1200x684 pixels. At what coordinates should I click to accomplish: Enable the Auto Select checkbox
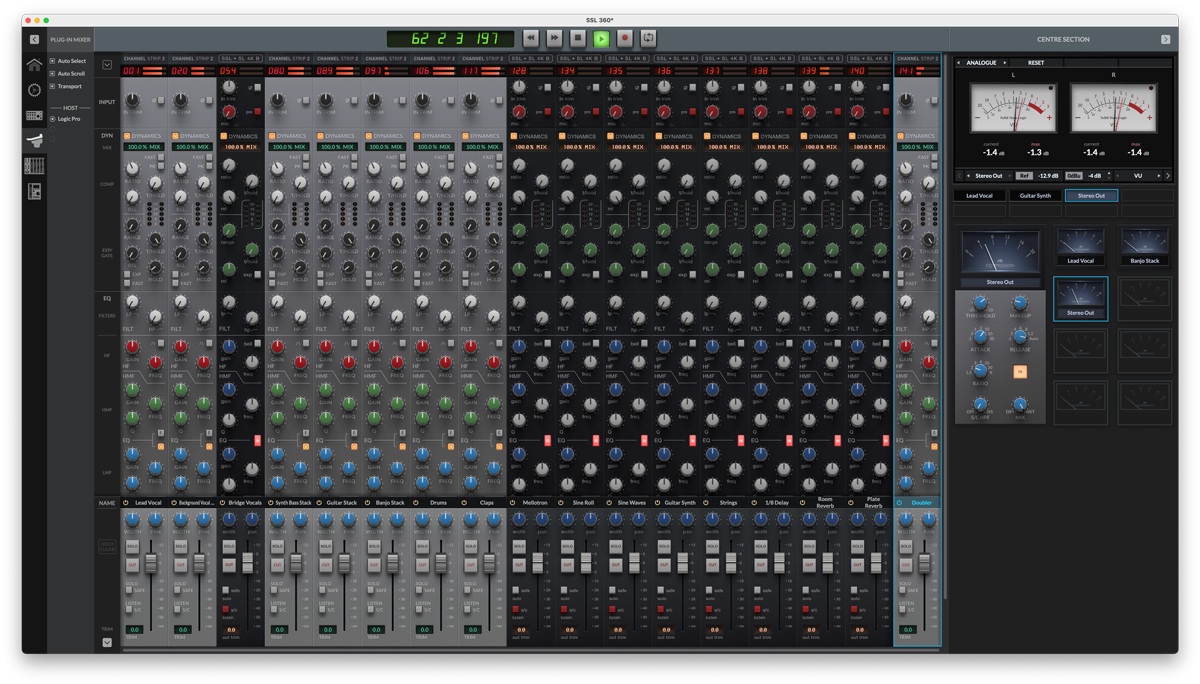[52, 61]
